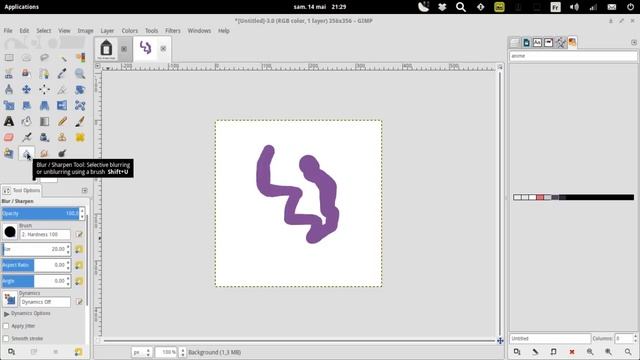640x360 pixels.
Task: Select the Free Select lasso tool
Action: [44, 58]
